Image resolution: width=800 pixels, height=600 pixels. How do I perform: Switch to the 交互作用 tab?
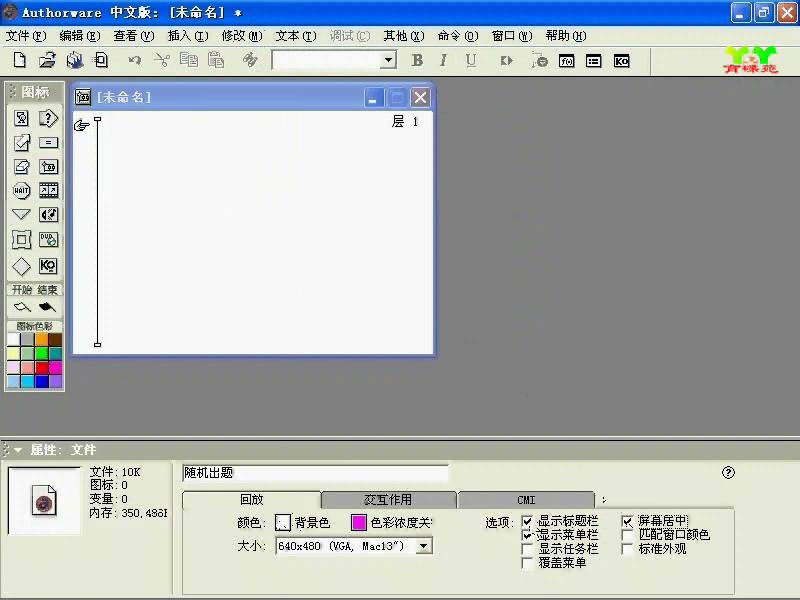[388, 499]
